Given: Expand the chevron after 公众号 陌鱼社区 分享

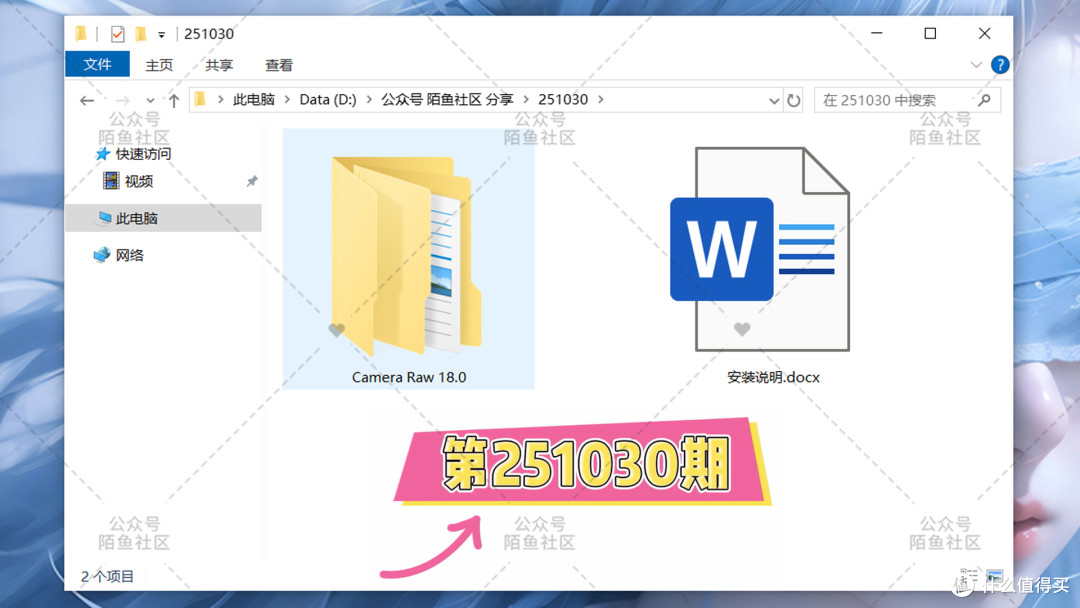Looking at the screenshot, I should coord(526,100).
